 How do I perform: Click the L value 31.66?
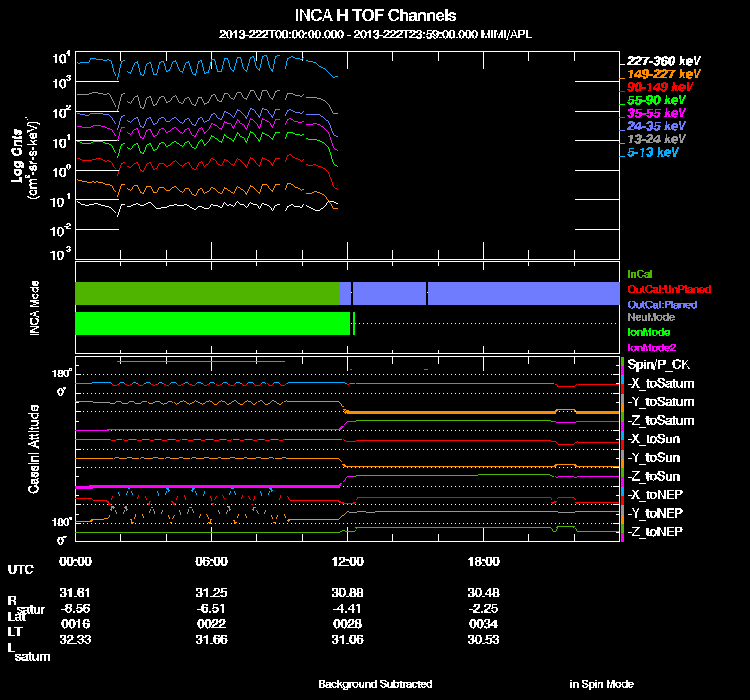point(211,639)
